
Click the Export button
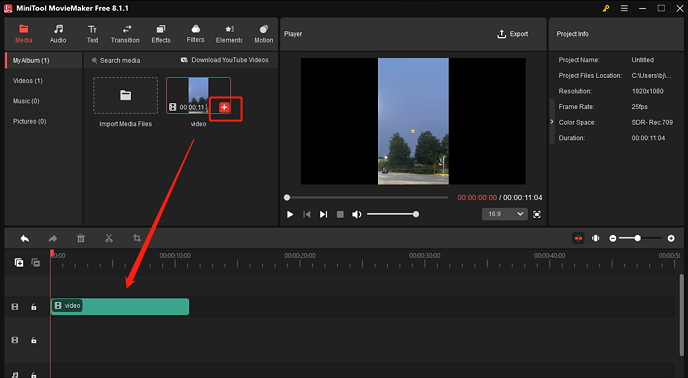[x=512, y=34]
